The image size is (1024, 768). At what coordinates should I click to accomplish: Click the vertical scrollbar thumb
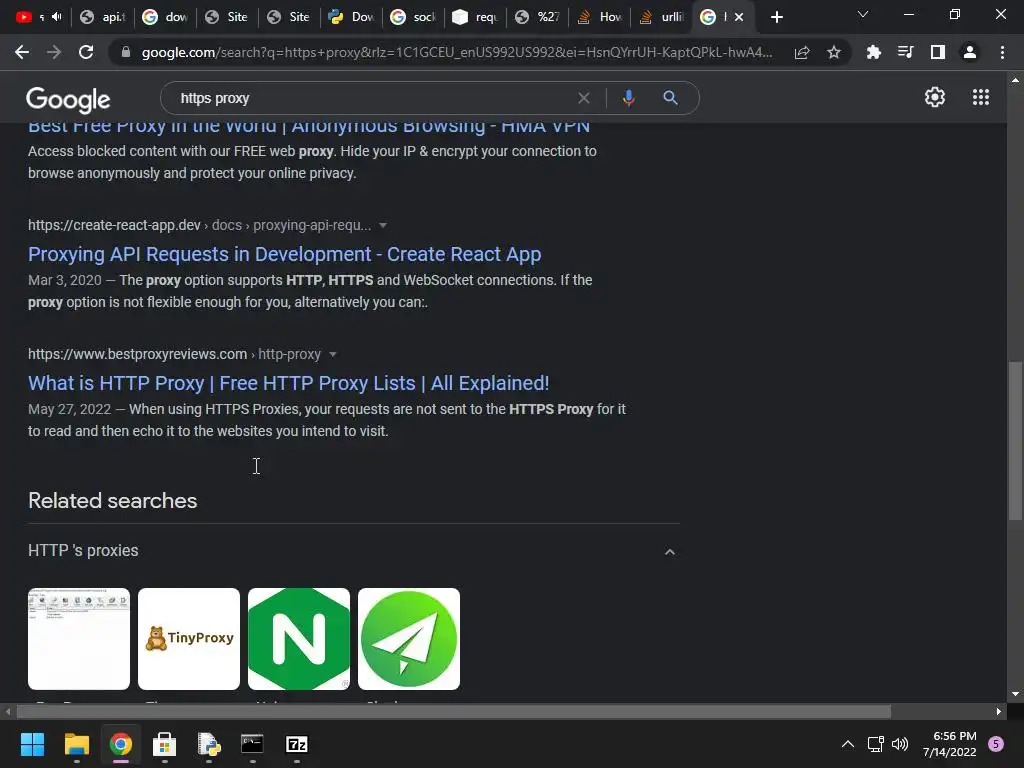(x=1014, y=441)
